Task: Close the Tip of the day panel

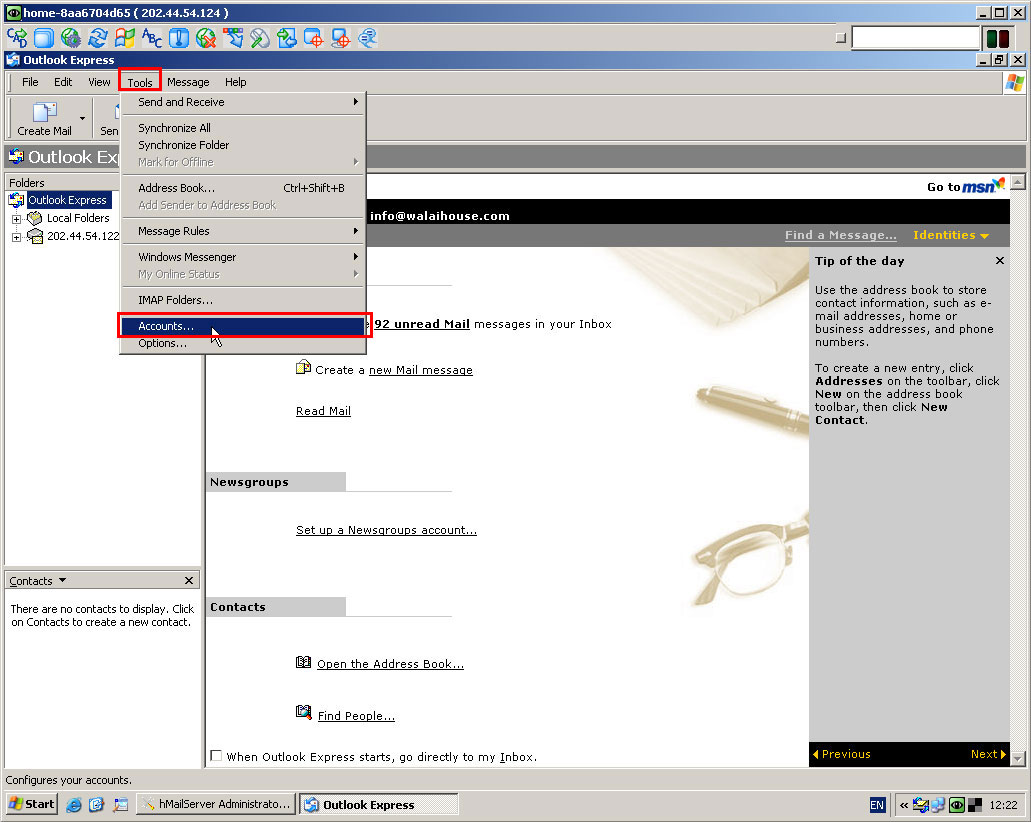Action: pos(999,261)
